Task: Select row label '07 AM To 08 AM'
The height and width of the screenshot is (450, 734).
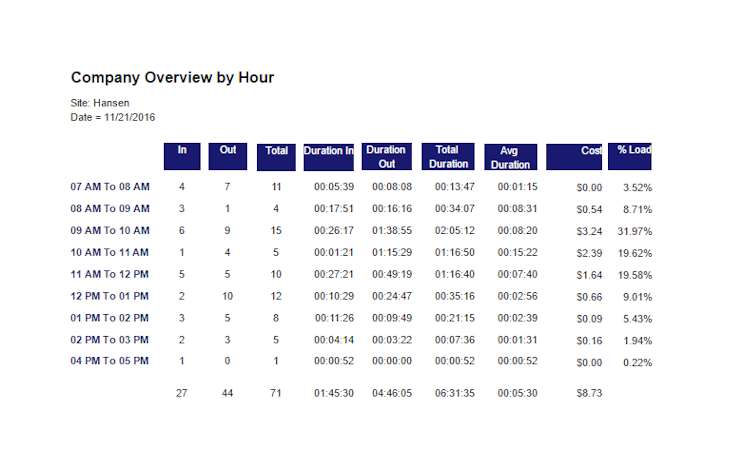Action: point(110,187)
